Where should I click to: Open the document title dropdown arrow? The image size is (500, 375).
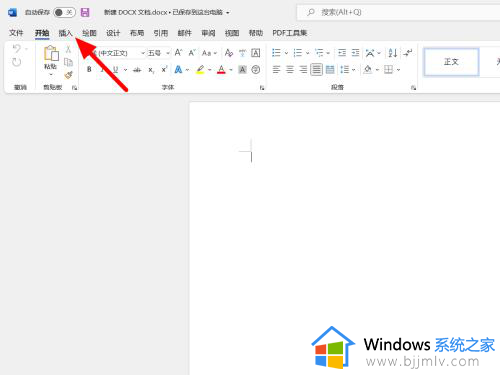[x=228, y=13]
